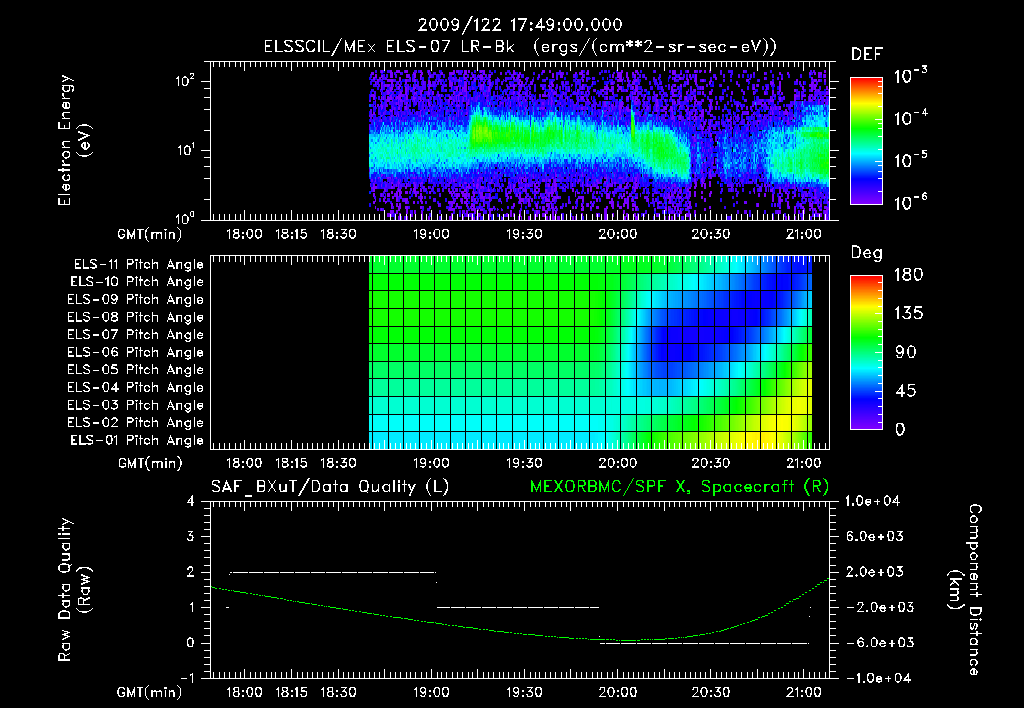Click 20:30 tick on pitch-angle time axis
The width and height of the screenshot is (1024, 708).
(711, 463)
